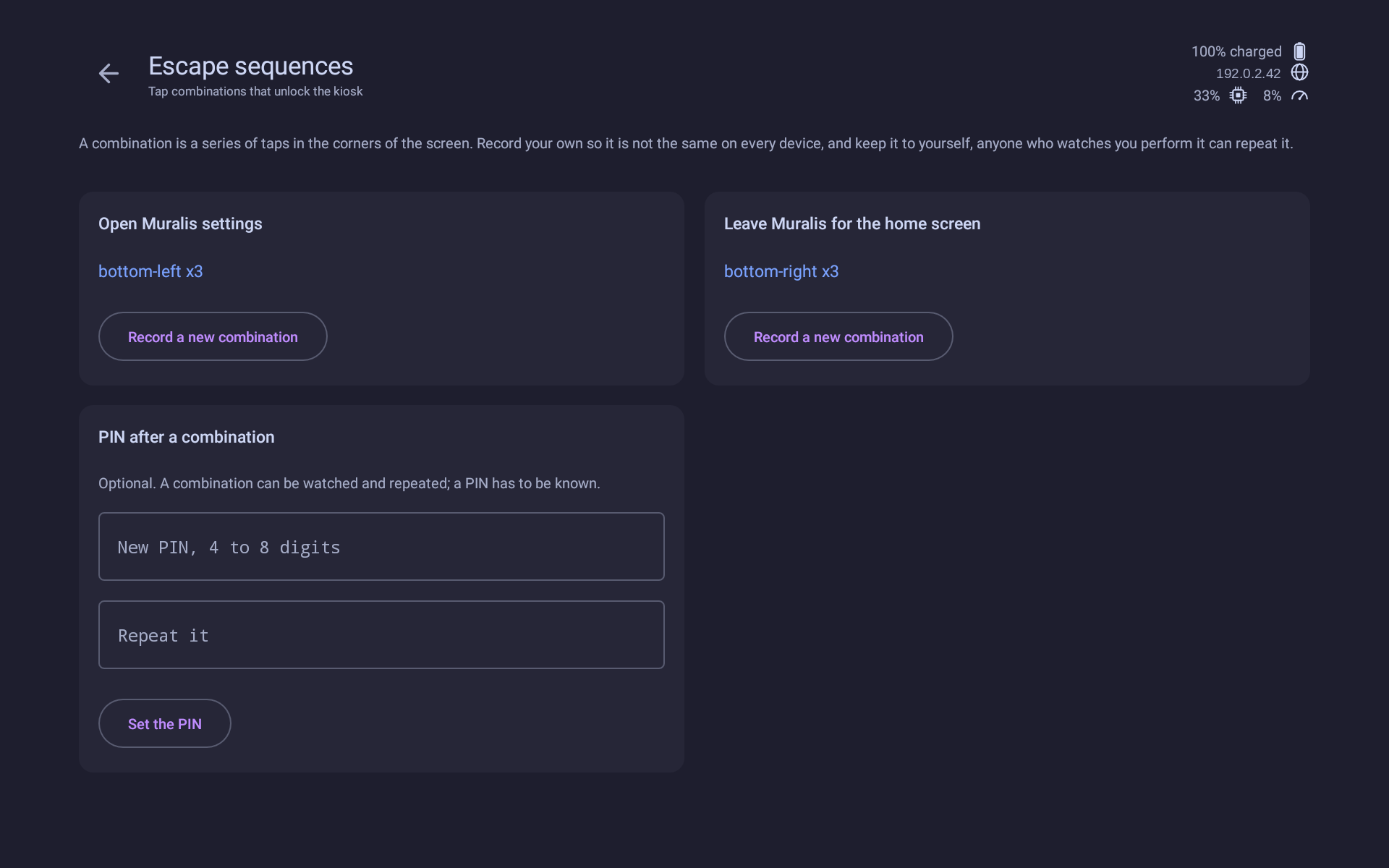Click Leave Muralis for the home screen heading
This screenshot has width=1389, height=868.
tap(852, 224)
